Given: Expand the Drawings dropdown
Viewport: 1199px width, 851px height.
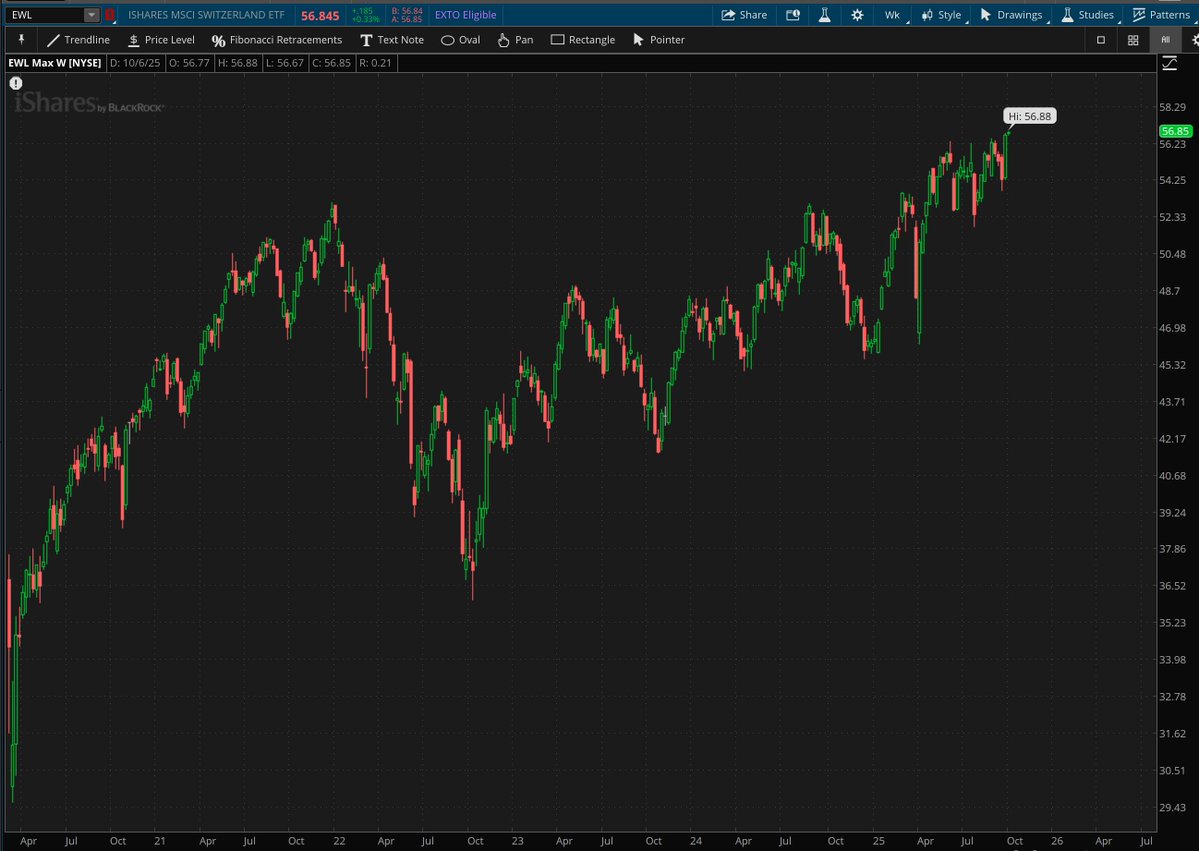Looking at the screenshot, I should (x=1012, y=15).
